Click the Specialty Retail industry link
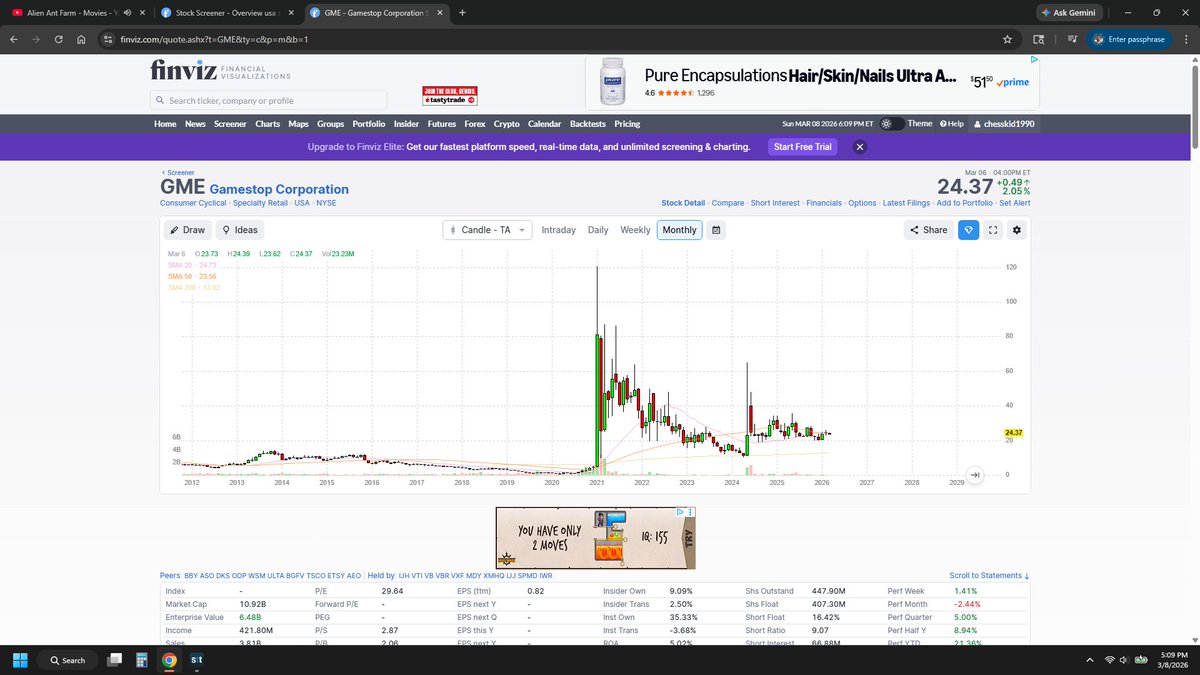Viewport: 1200px width, 675px height. pos(261,203)
